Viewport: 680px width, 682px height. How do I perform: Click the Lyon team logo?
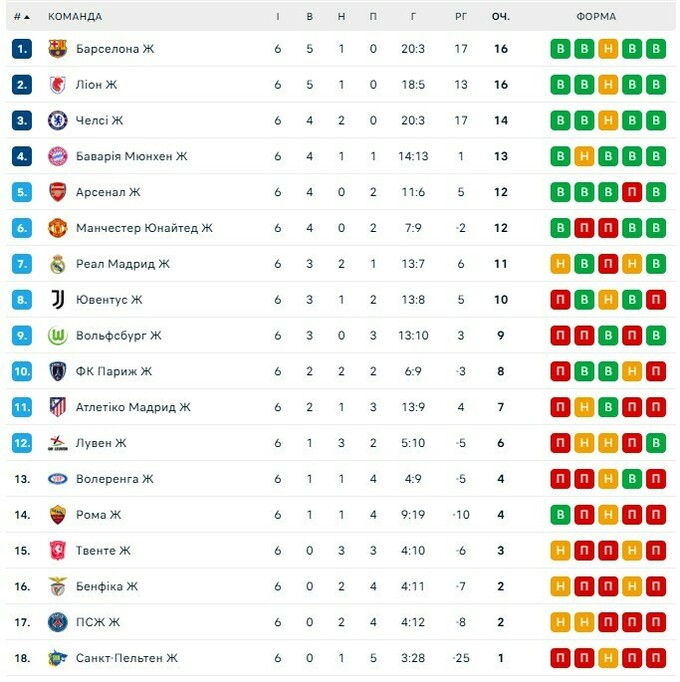[x=57, y=85]
